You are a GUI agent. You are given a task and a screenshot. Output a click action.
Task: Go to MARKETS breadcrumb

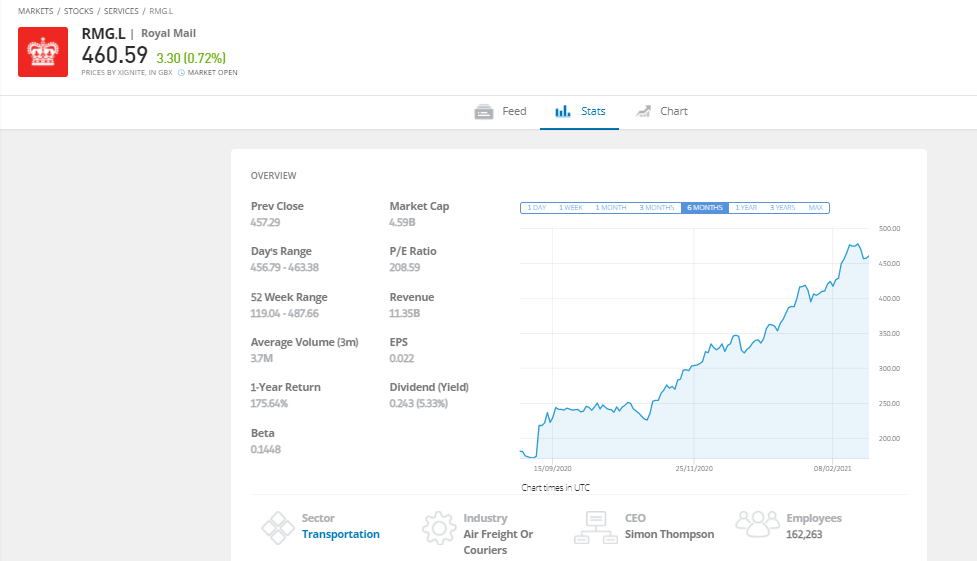coord(36,11)
